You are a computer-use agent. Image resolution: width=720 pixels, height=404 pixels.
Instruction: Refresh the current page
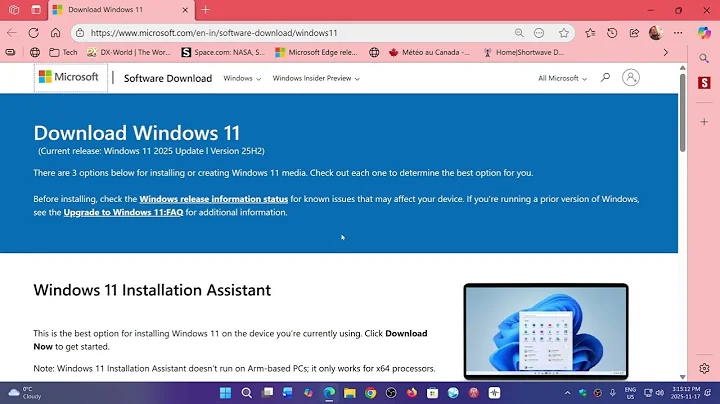tap(34, 33)
